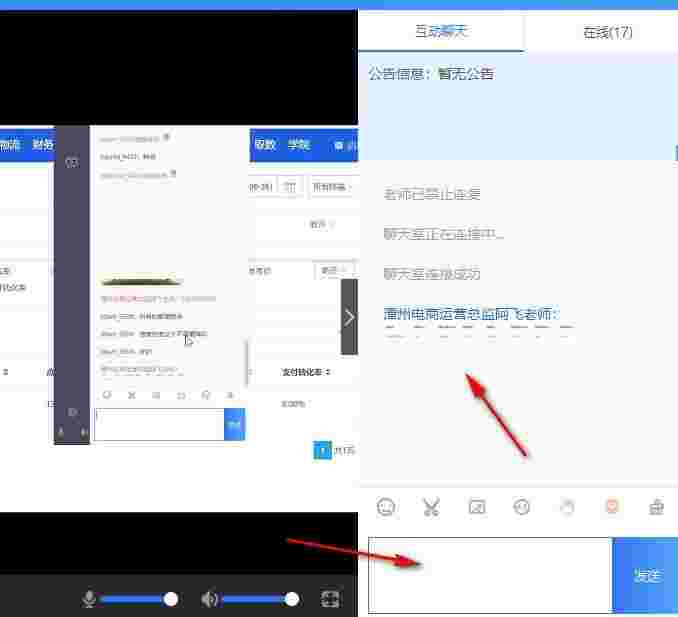Open the calendar icon beside the date field
This screenshot has width=678, height=617.
pos(289,187)
